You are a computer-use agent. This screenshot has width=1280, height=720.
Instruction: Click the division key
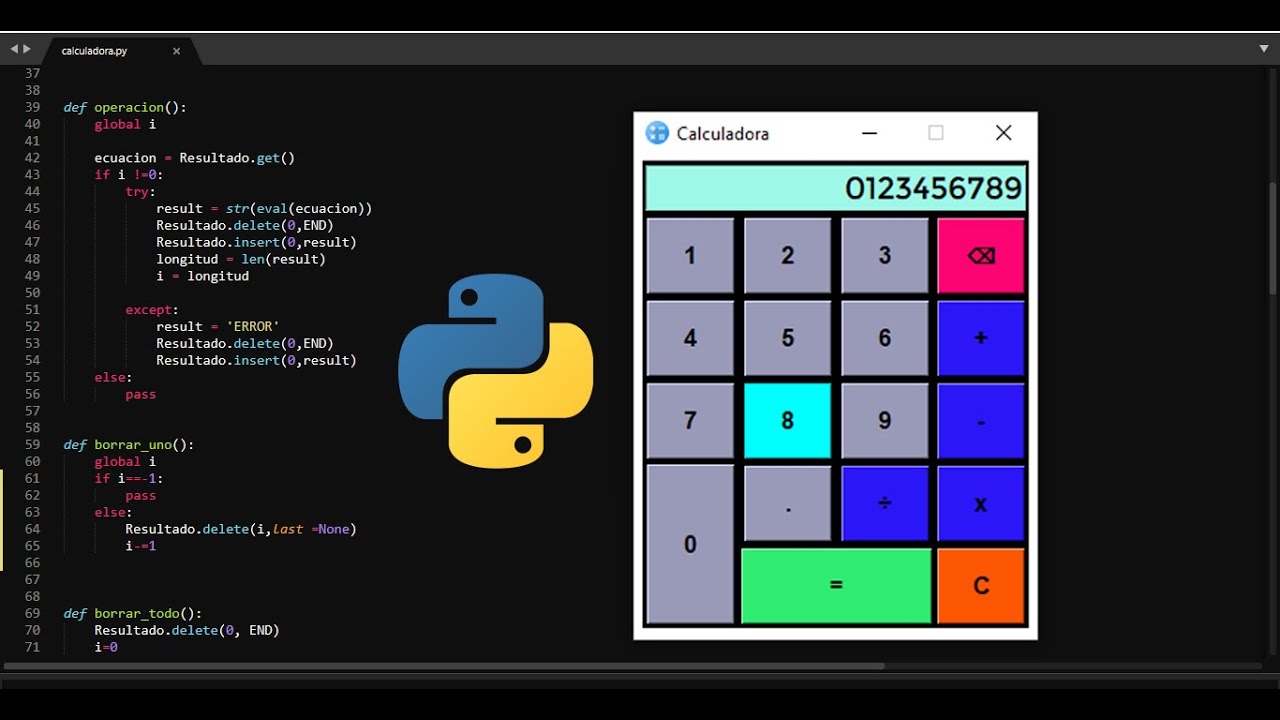pyautogui.click(x=884, y=503)
